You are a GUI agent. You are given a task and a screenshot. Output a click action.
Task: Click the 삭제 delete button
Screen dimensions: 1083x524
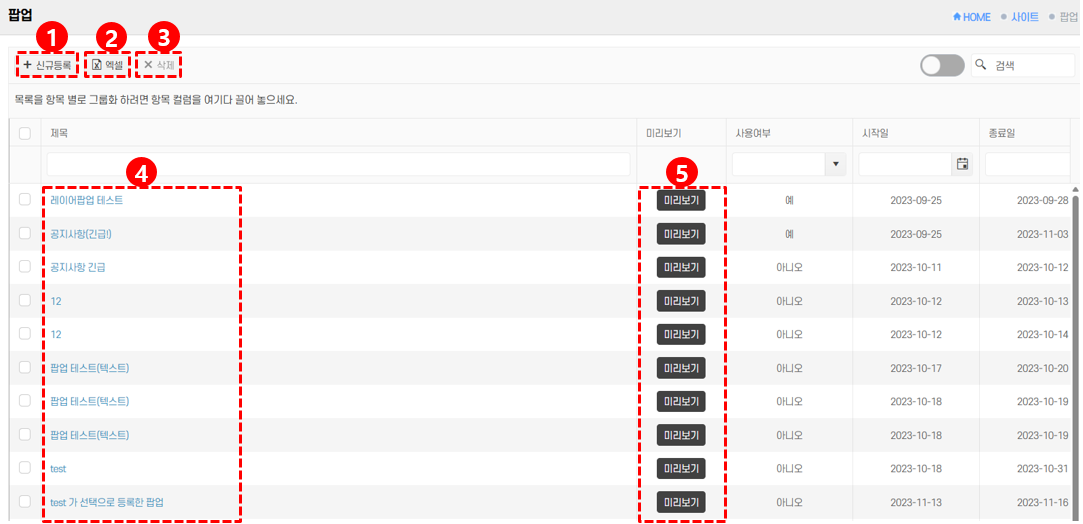point(158,65)
